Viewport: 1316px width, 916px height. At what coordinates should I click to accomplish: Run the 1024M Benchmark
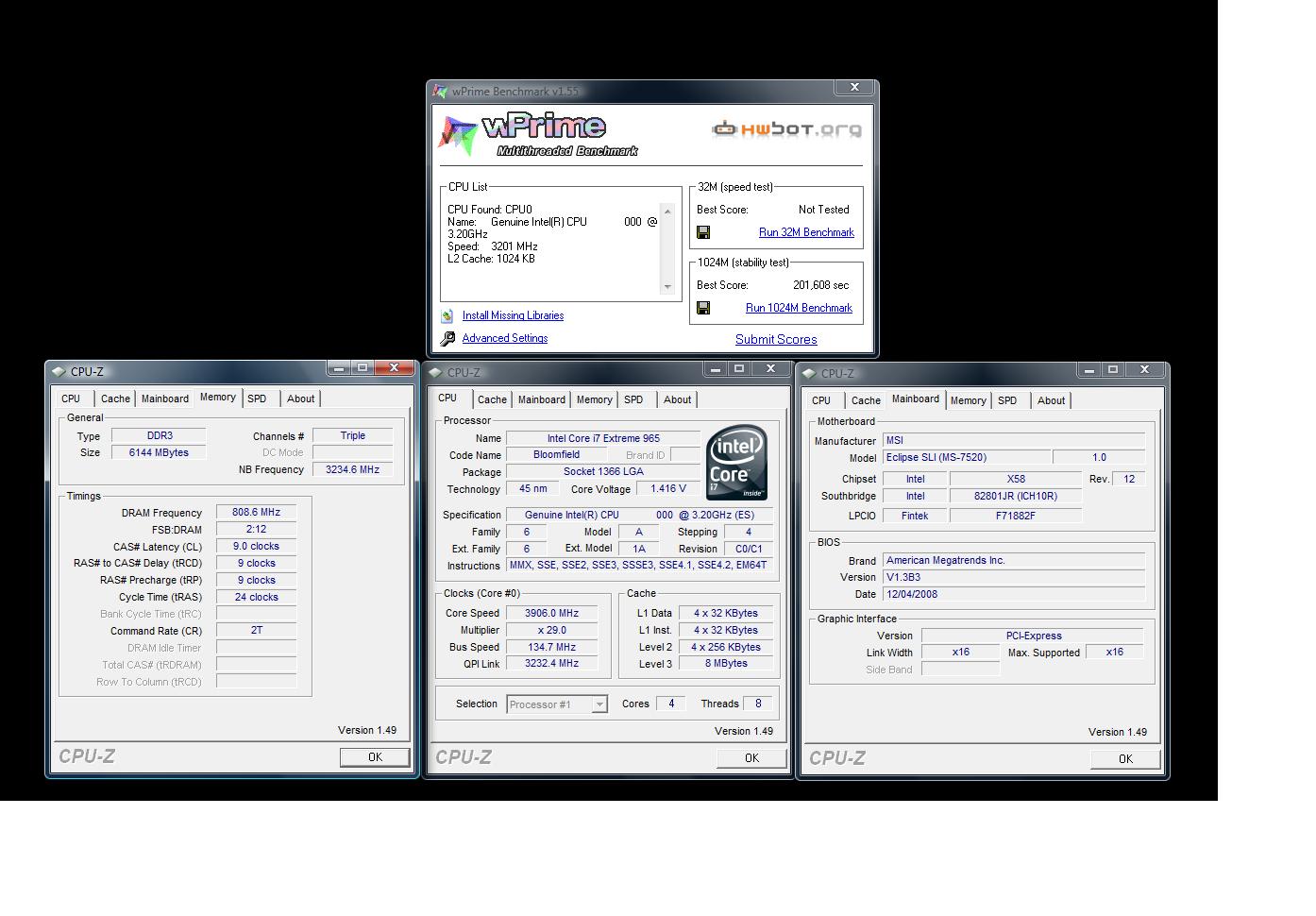pyautogui.click(x=799, y=308)
